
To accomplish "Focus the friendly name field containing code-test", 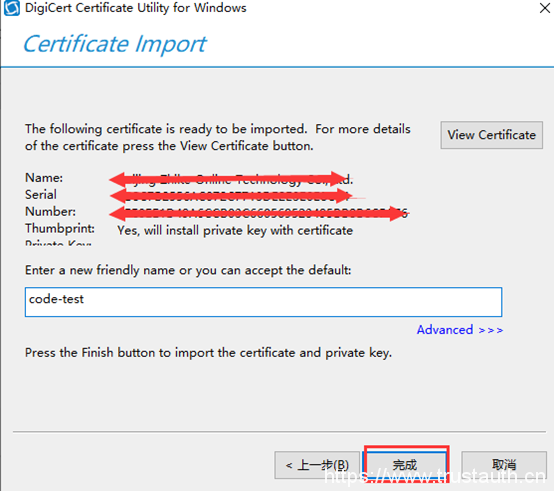I will [x=263, y=302].
